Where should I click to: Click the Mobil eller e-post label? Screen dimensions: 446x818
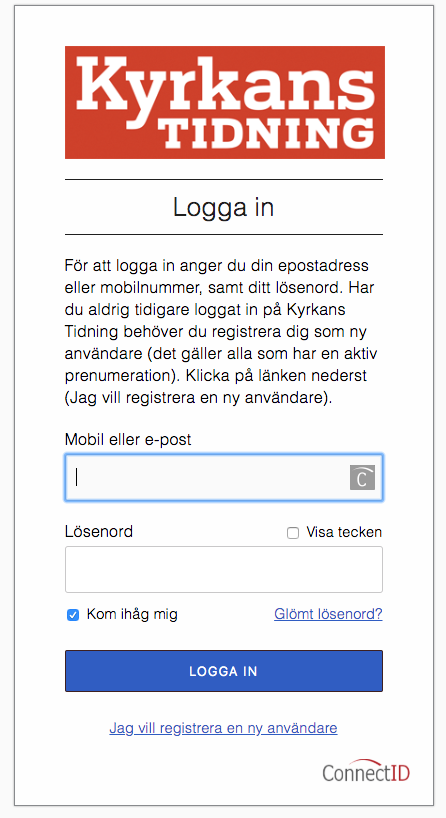point(128,439)
